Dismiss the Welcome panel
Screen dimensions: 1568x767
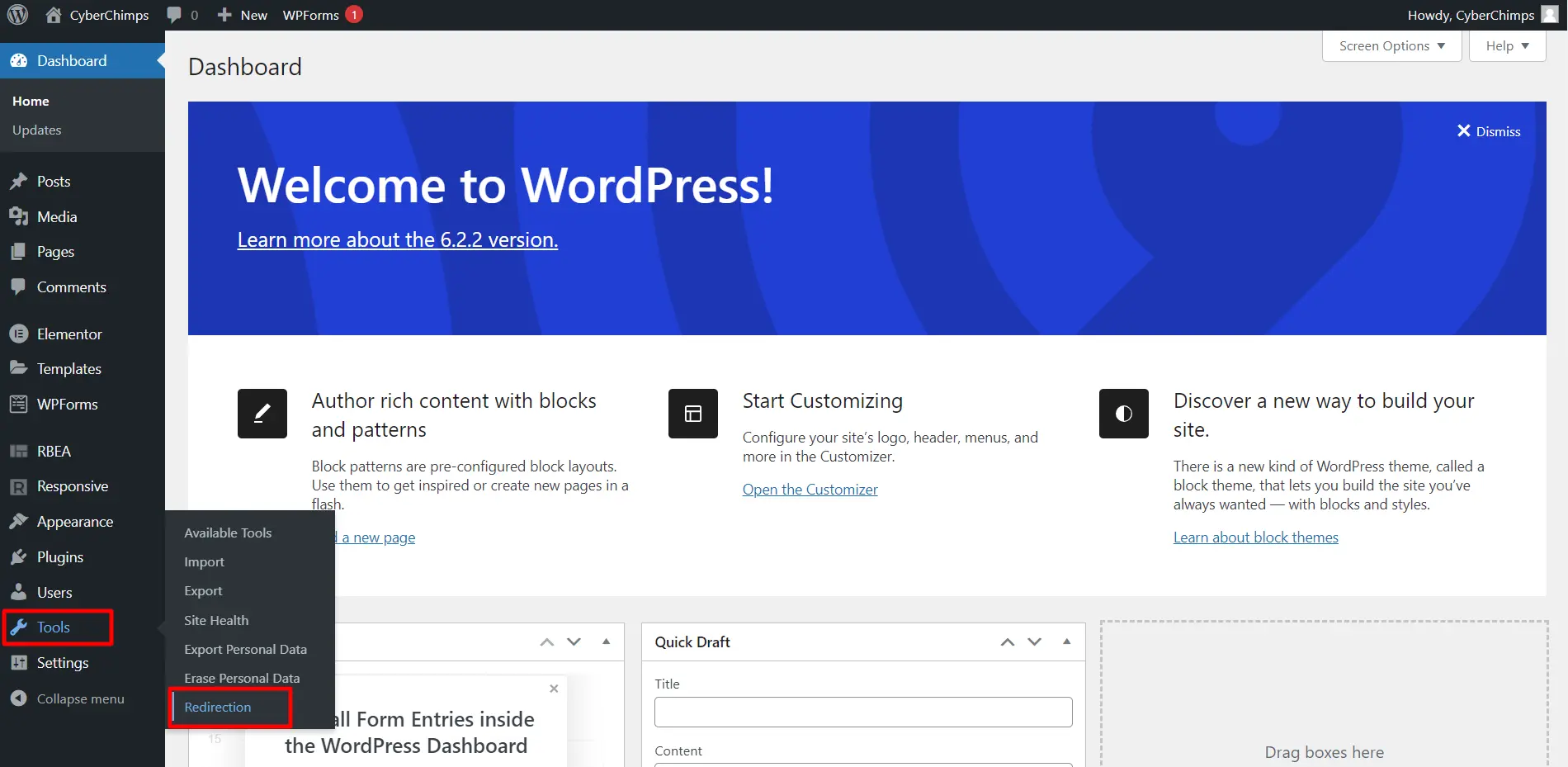[1489, 131]
